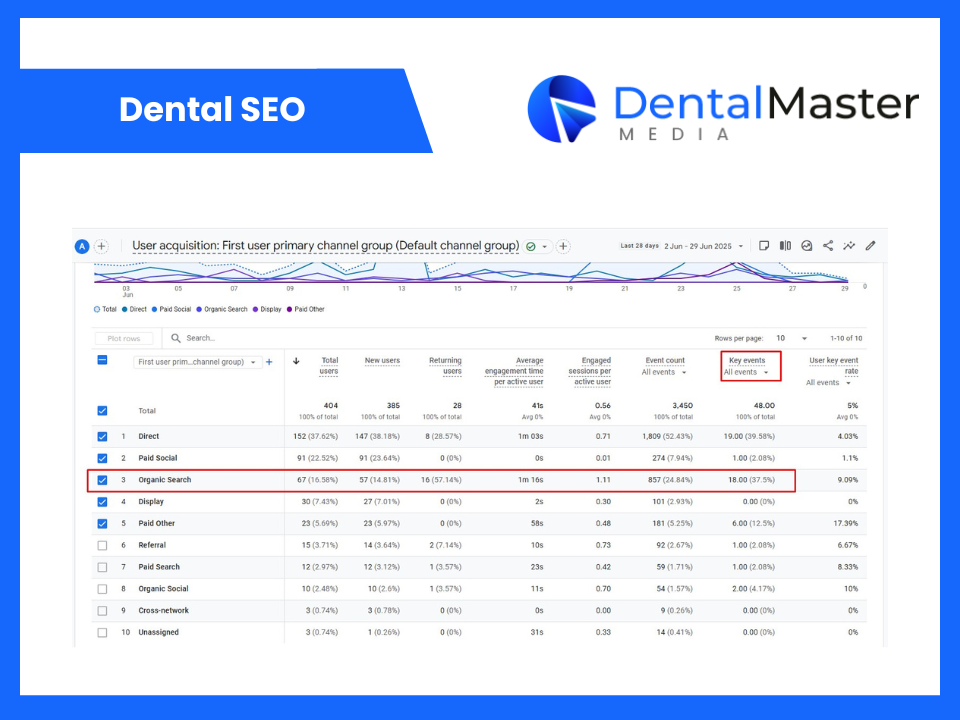Open the dropdown arrow next to the green checkmark
This screenshot has height=720, width=960.
point(544,247)
